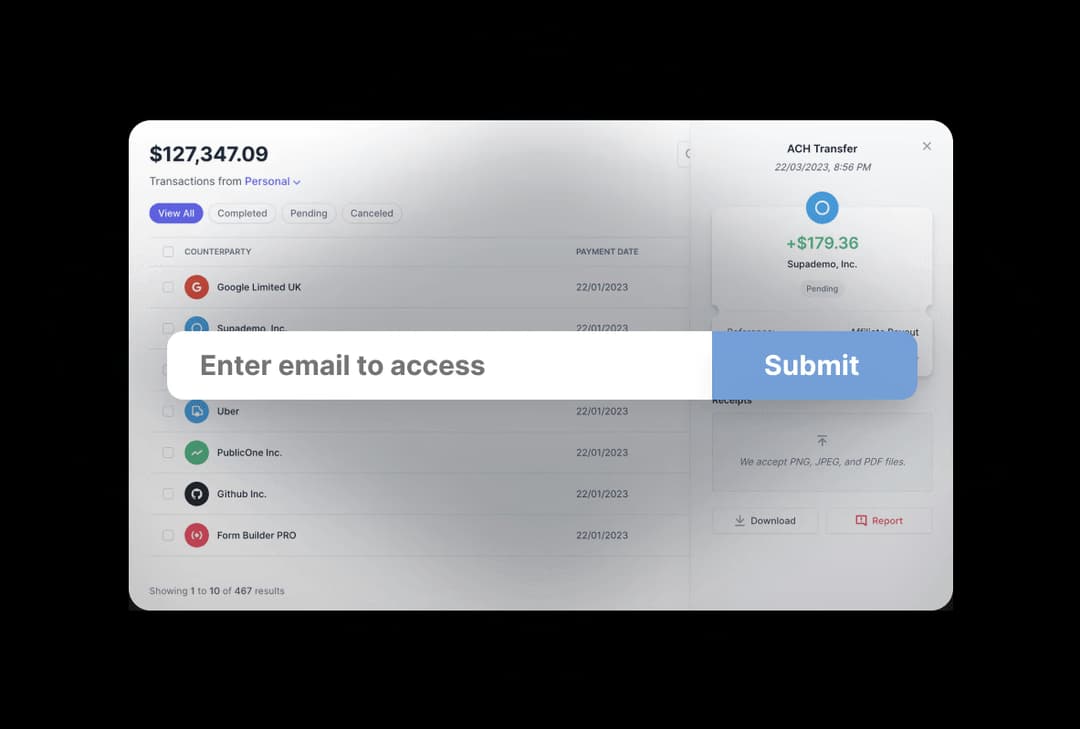Select the View All filter tab

tap(176, 213)
